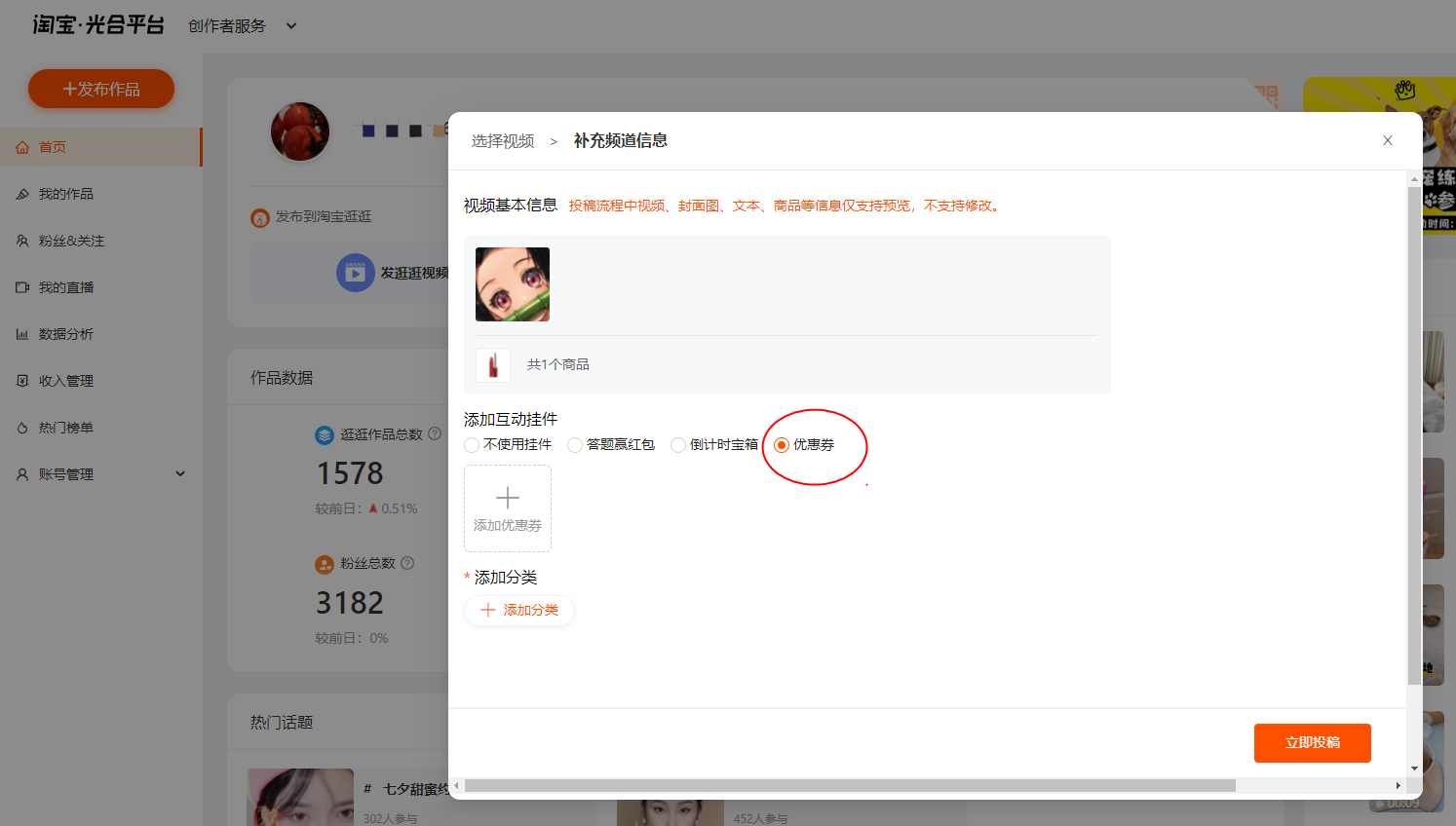Image resolution: width=1456 pixels, height=826 pixels.
Task: Click the 我的直播 camera icon in sidebar
Action: click(22, 287)
